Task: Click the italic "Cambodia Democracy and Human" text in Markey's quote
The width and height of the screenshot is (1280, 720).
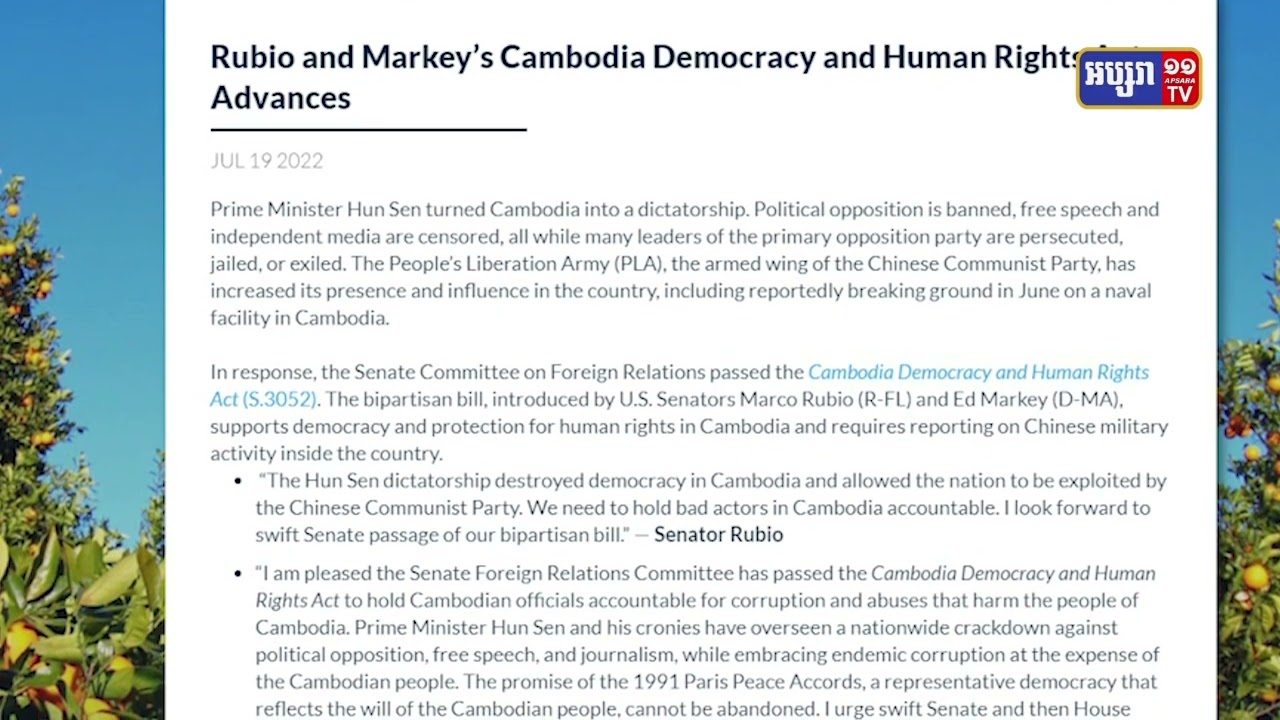Action: 1013,574
